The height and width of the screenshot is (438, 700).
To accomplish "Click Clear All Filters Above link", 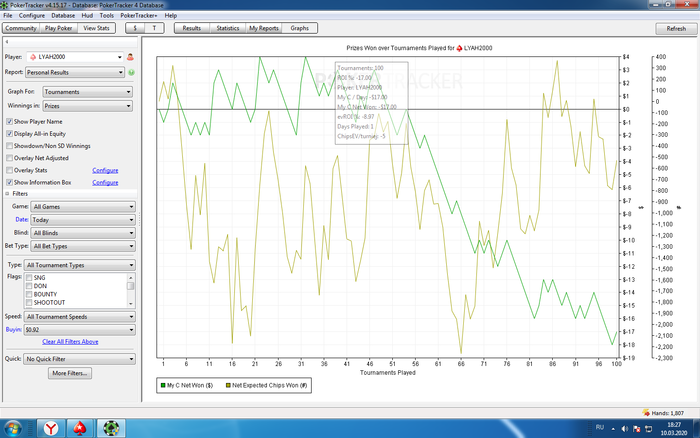I will click(70, 342).
